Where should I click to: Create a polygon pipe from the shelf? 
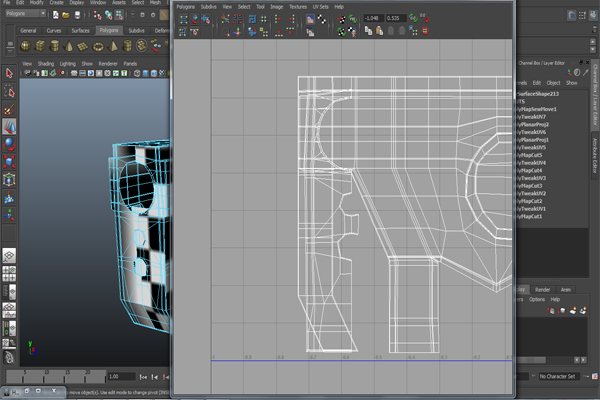(x=127, y=46)
